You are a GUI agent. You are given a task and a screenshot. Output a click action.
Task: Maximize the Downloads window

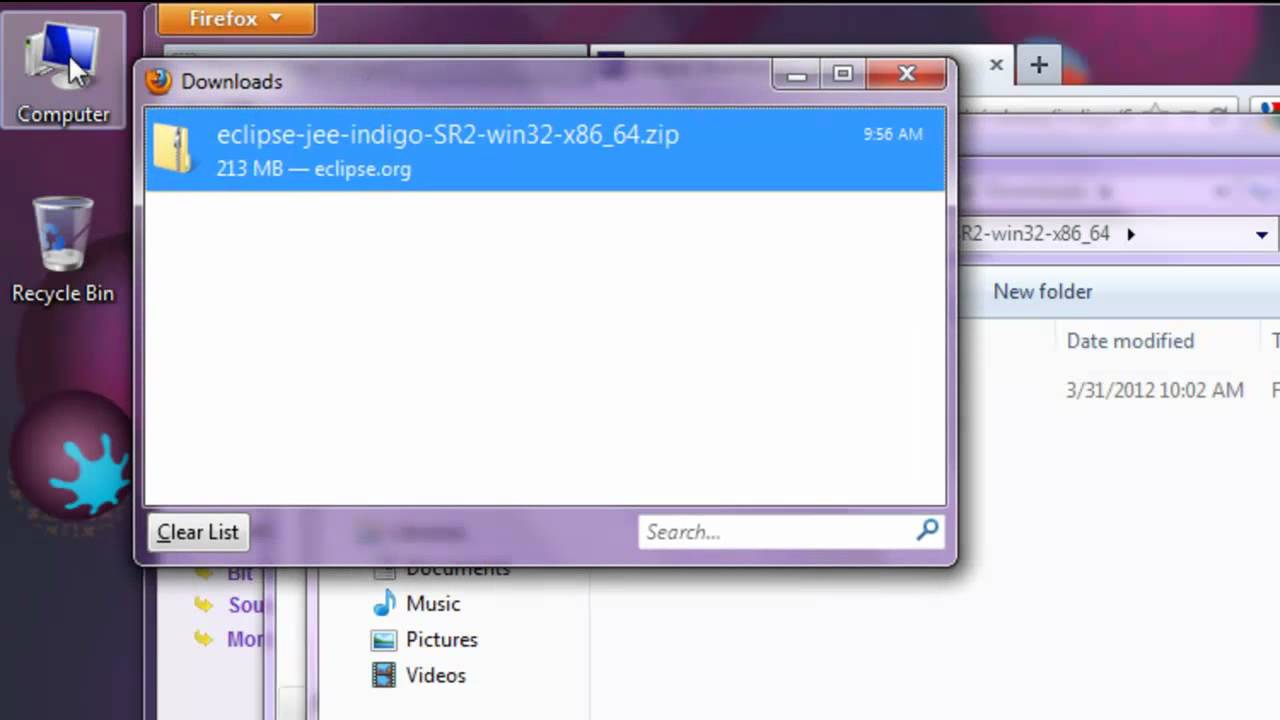click(x=843, y=75)
